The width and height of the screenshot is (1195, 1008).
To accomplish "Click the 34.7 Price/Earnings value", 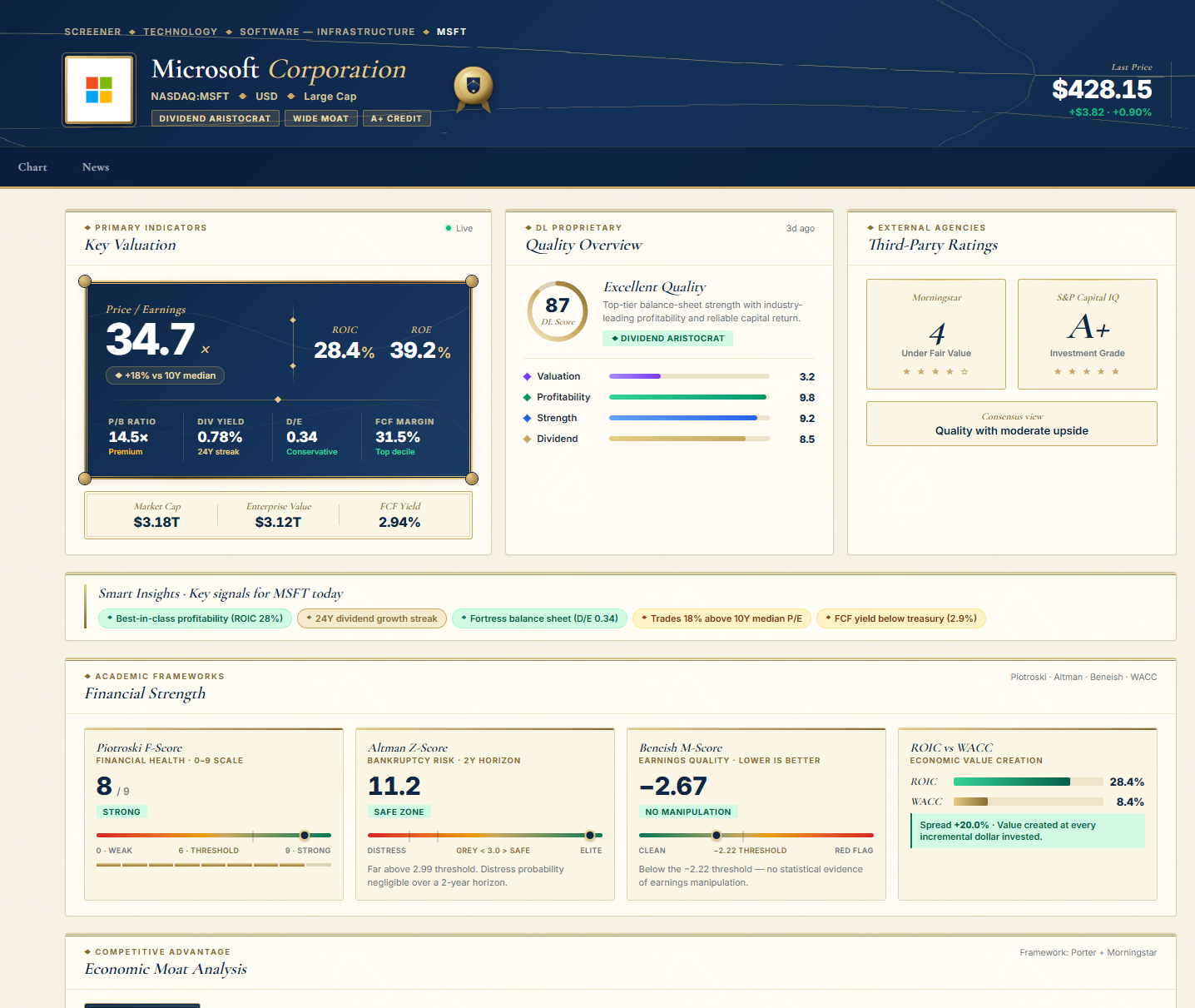I will pyautogui.click(x=151, y=339).
